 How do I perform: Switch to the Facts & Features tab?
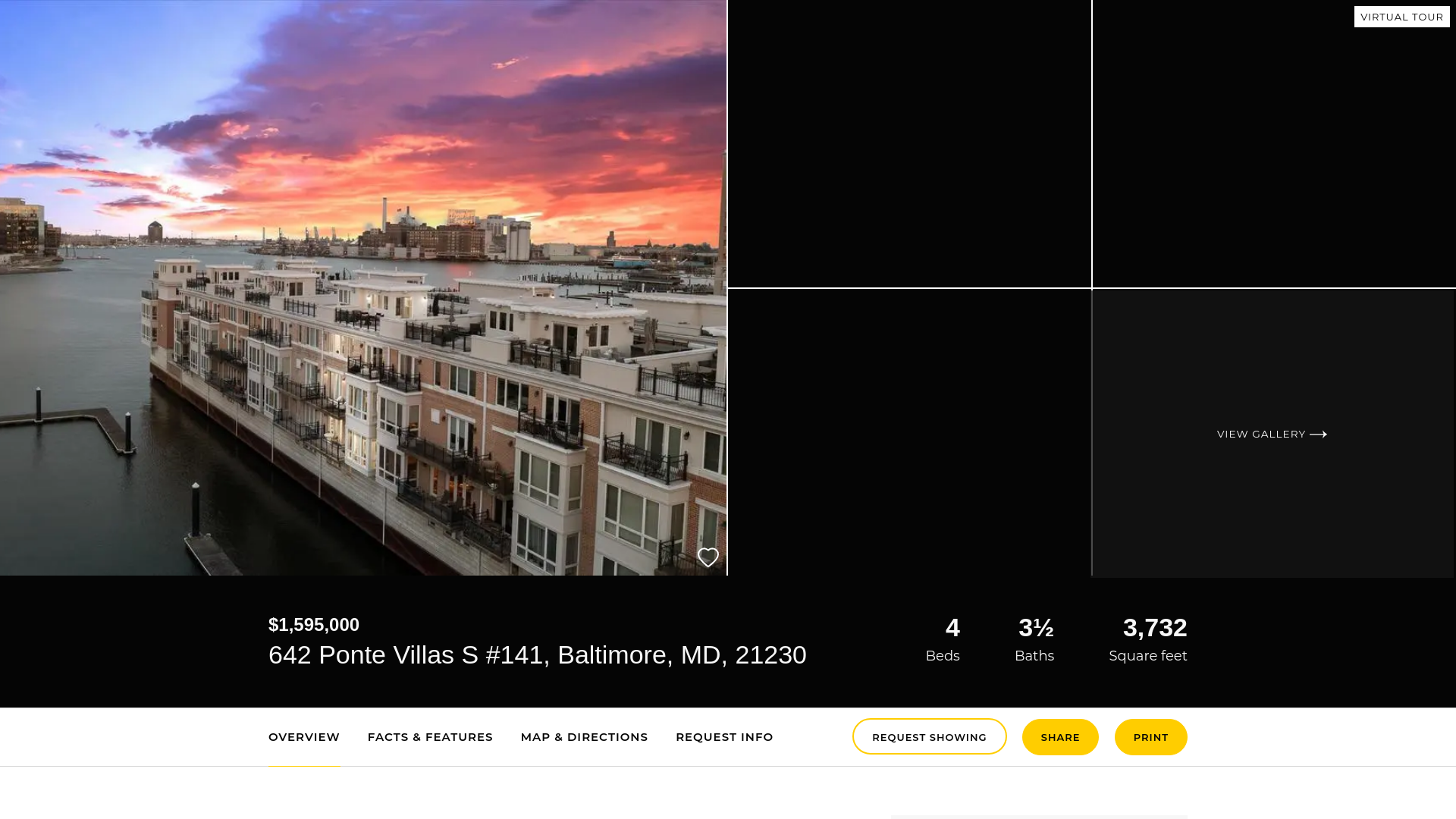point(430,737)
